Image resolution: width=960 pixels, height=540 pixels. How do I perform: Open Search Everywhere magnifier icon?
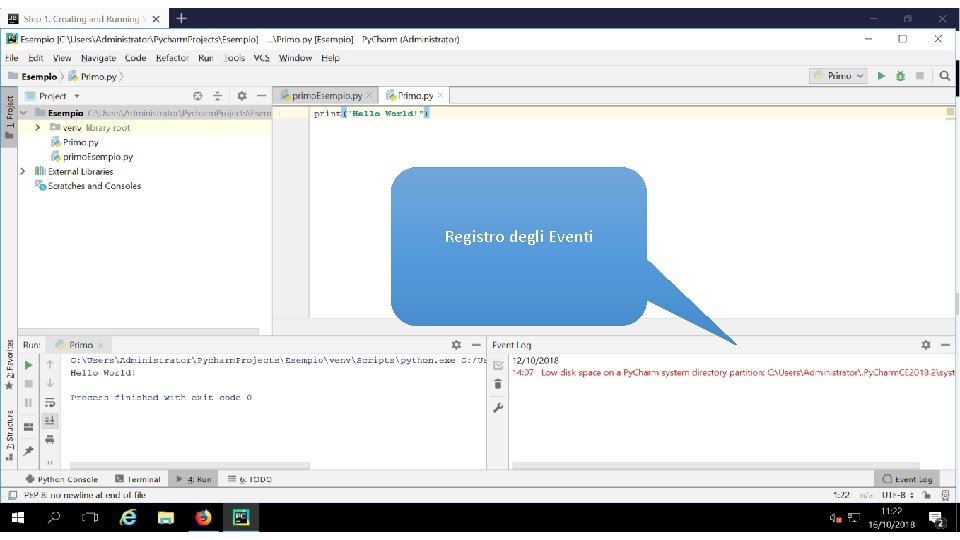tap(945, 76)
